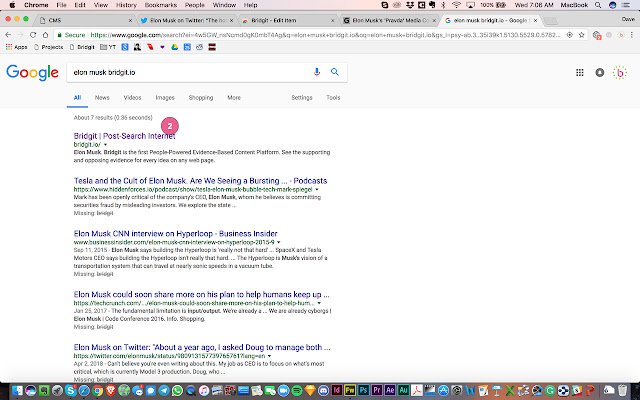Click the Spotlight search icon in menu bar
Screen dimensions: 640x400
click(x=598, y=5)
